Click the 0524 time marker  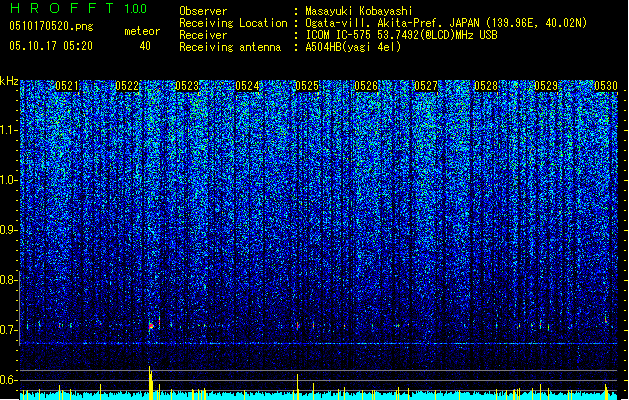click(x=247, y=86)
